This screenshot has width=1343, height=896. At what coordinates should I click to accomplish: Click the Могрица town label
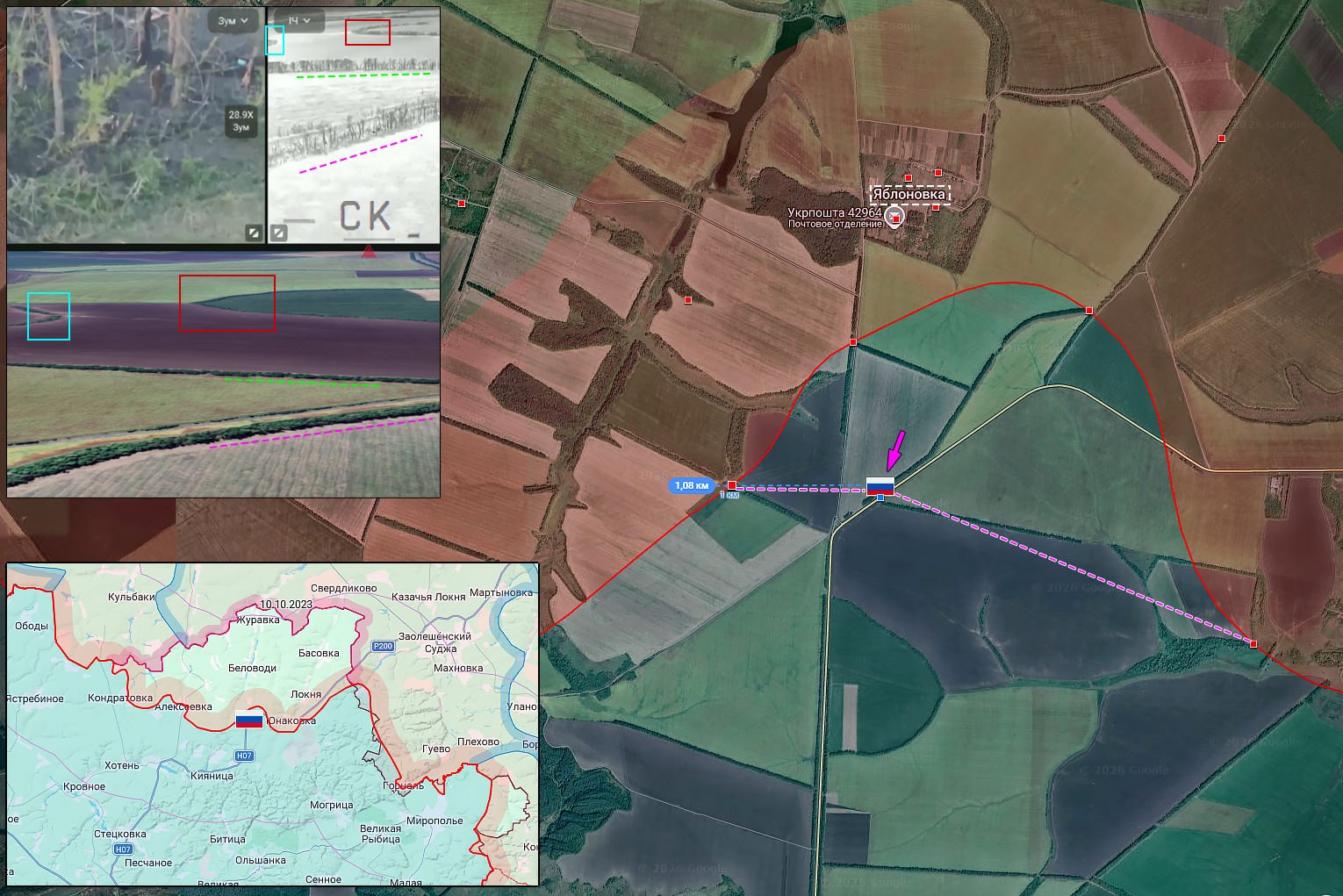point(331,805)
